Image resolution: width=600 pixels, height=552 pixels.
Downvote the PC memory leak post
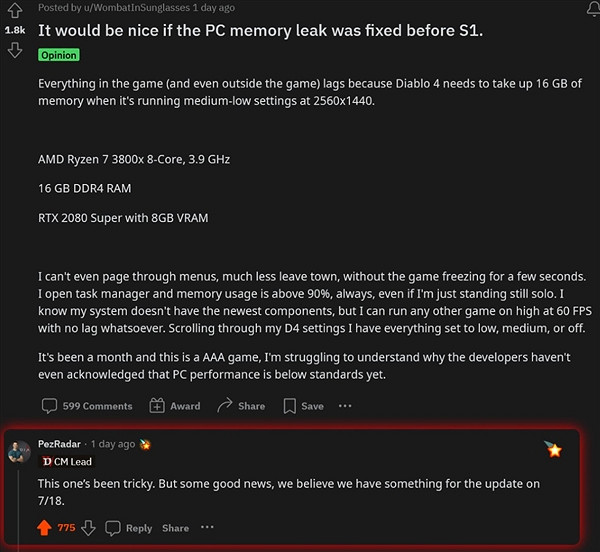14,50
